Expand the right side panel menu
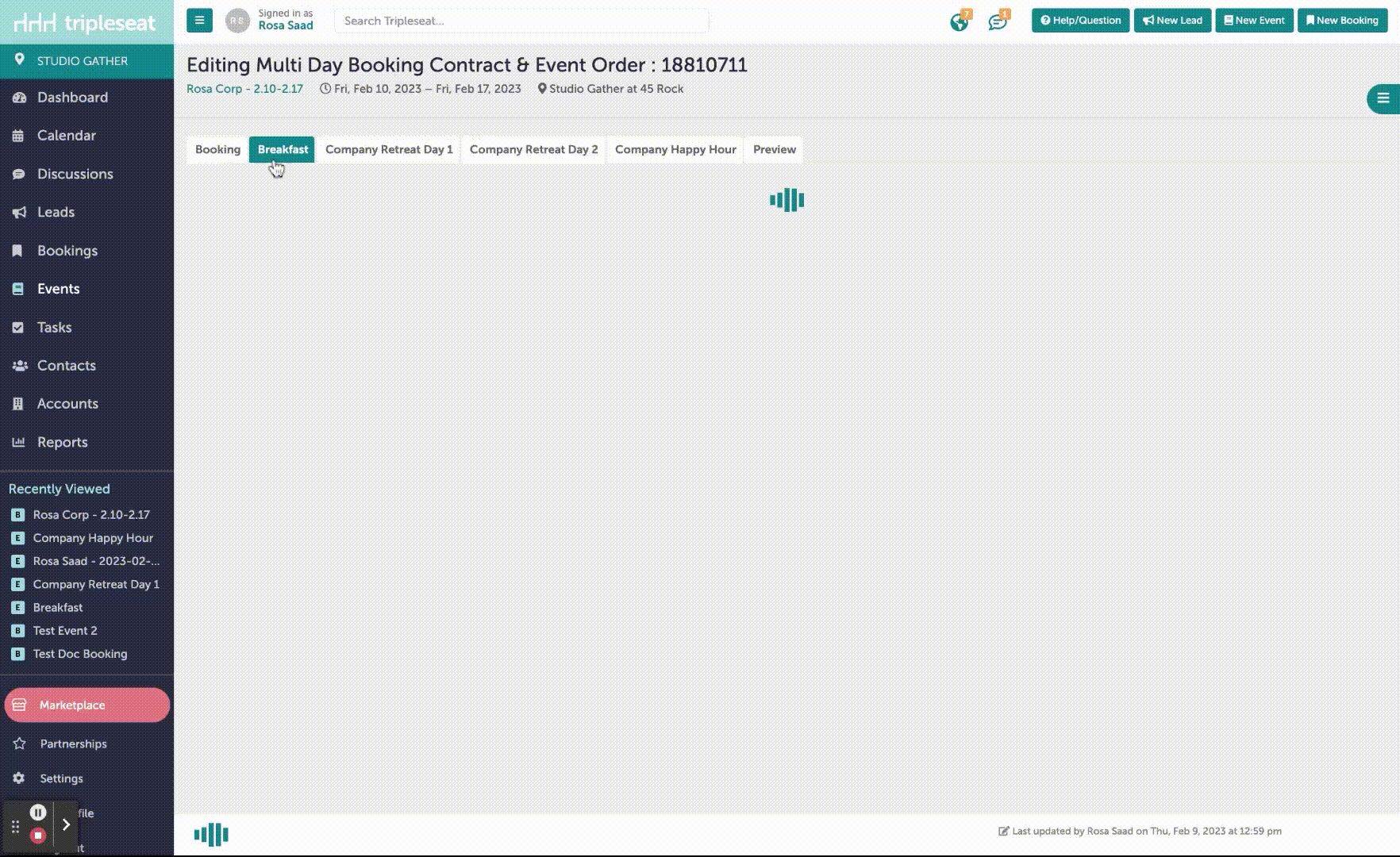 [x=1383, y=98]
